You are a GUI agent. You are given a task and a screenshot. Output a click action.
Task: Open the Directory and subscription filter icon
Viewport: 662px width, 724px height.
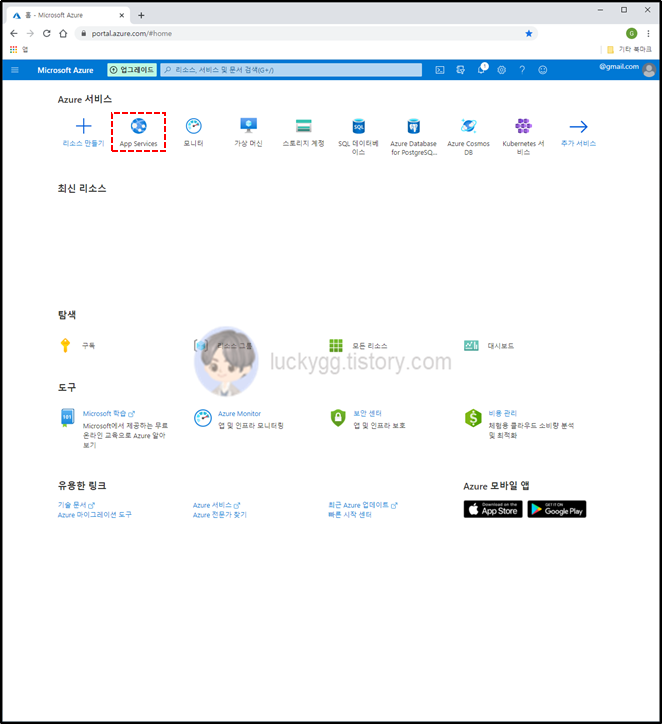click(x=460, y=70)
